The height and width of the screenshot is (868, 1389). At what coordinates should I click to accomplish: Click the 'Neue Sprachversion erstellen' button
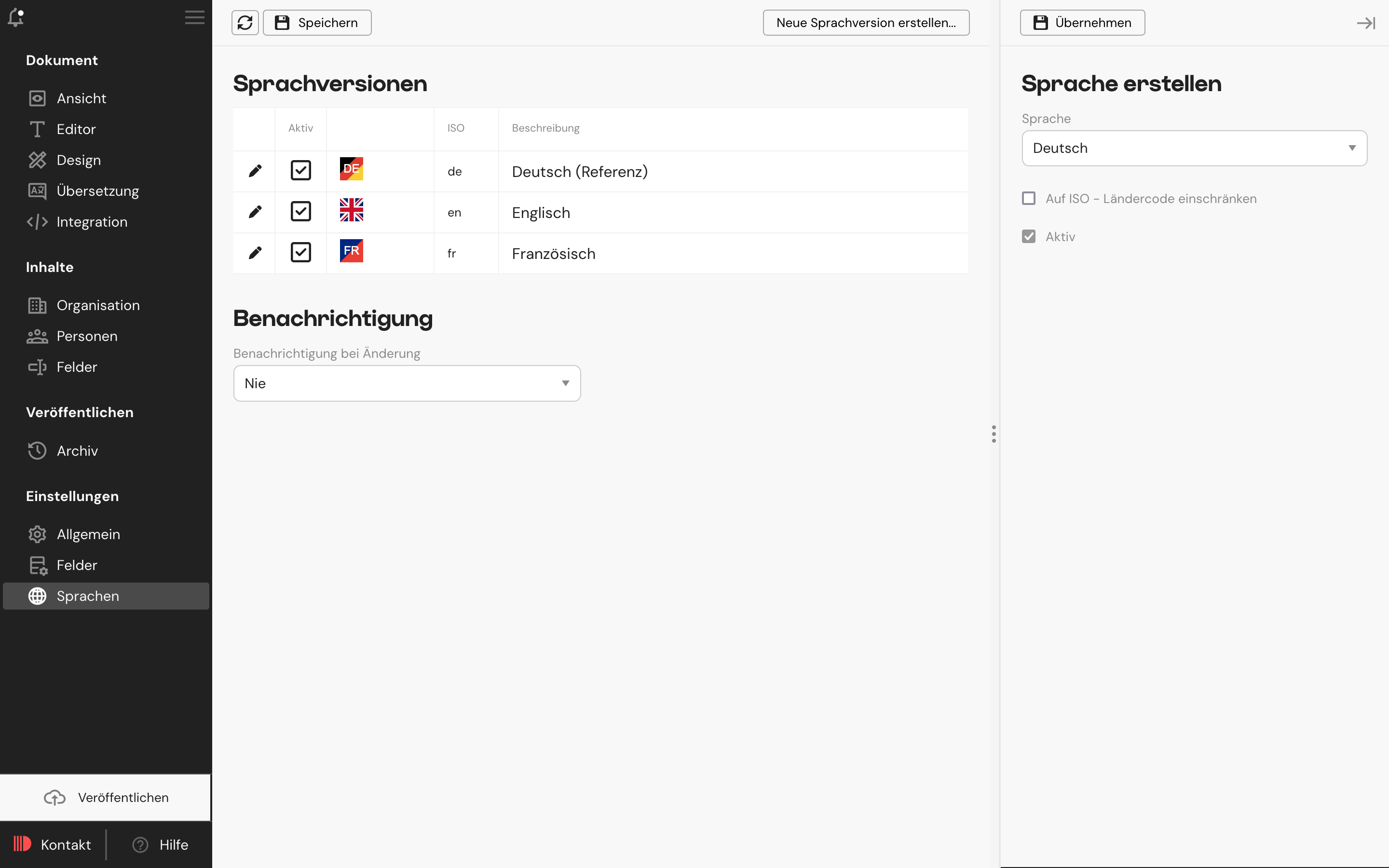pos(866,22)
